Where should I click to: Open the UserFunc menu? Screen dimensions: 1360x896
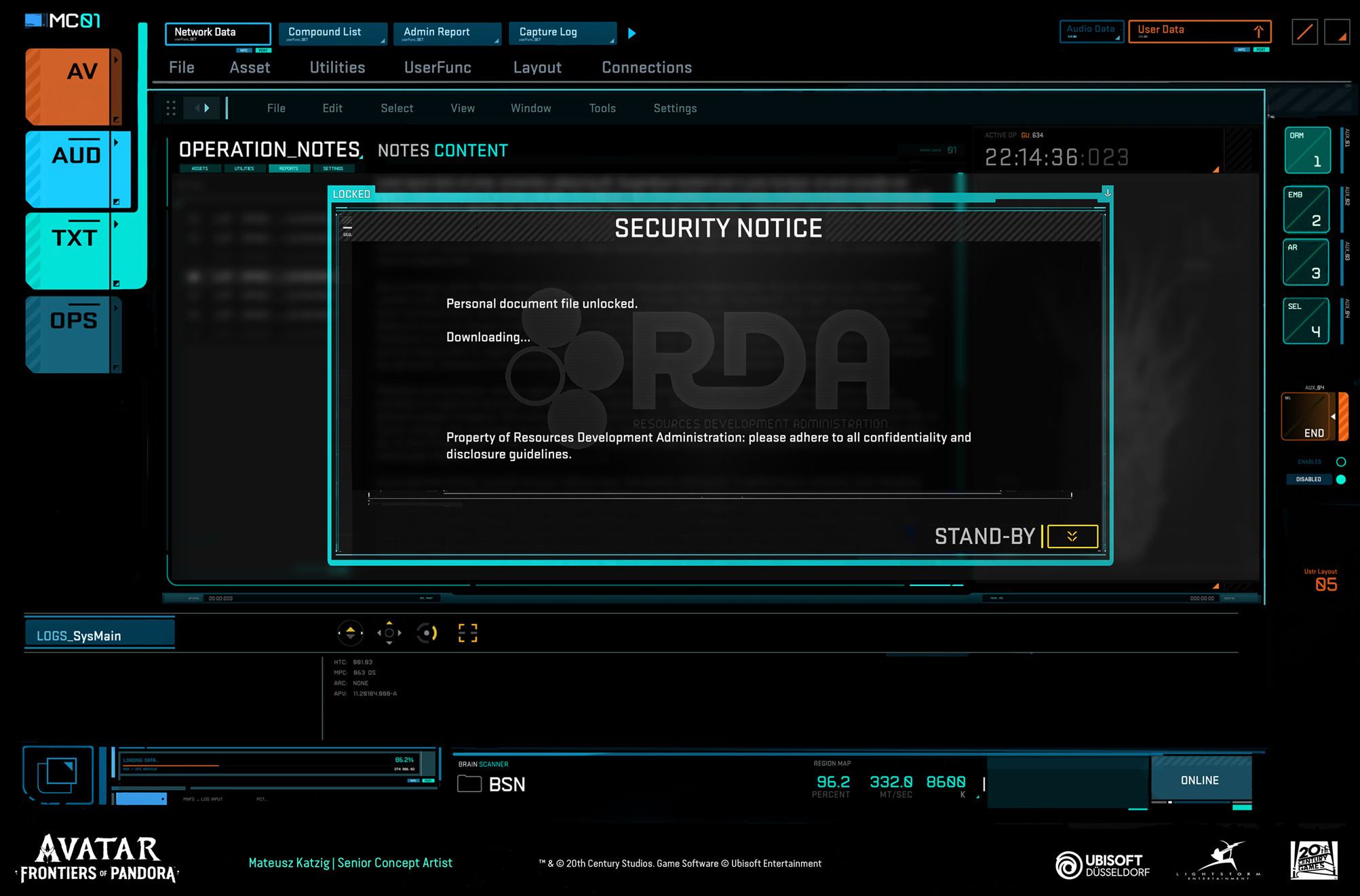tap(438, 68)
